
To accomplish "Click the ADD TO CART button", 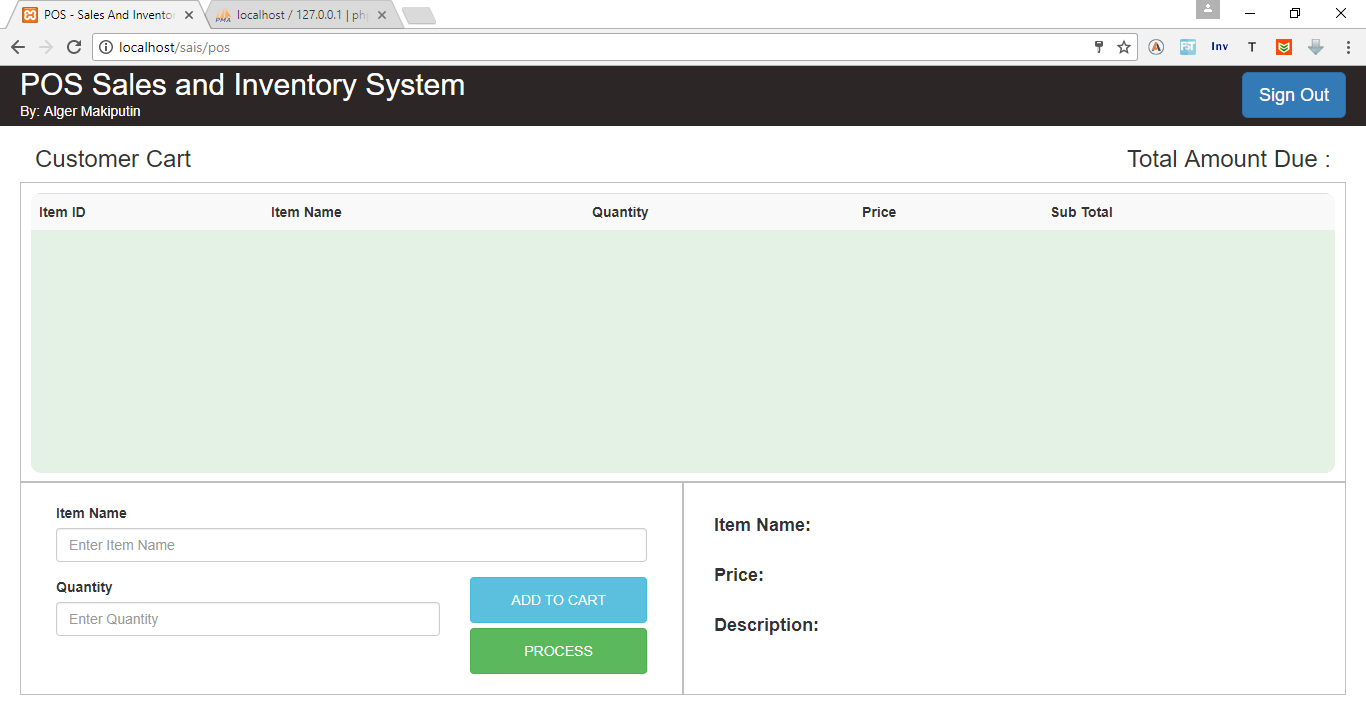I will point(558,600).
